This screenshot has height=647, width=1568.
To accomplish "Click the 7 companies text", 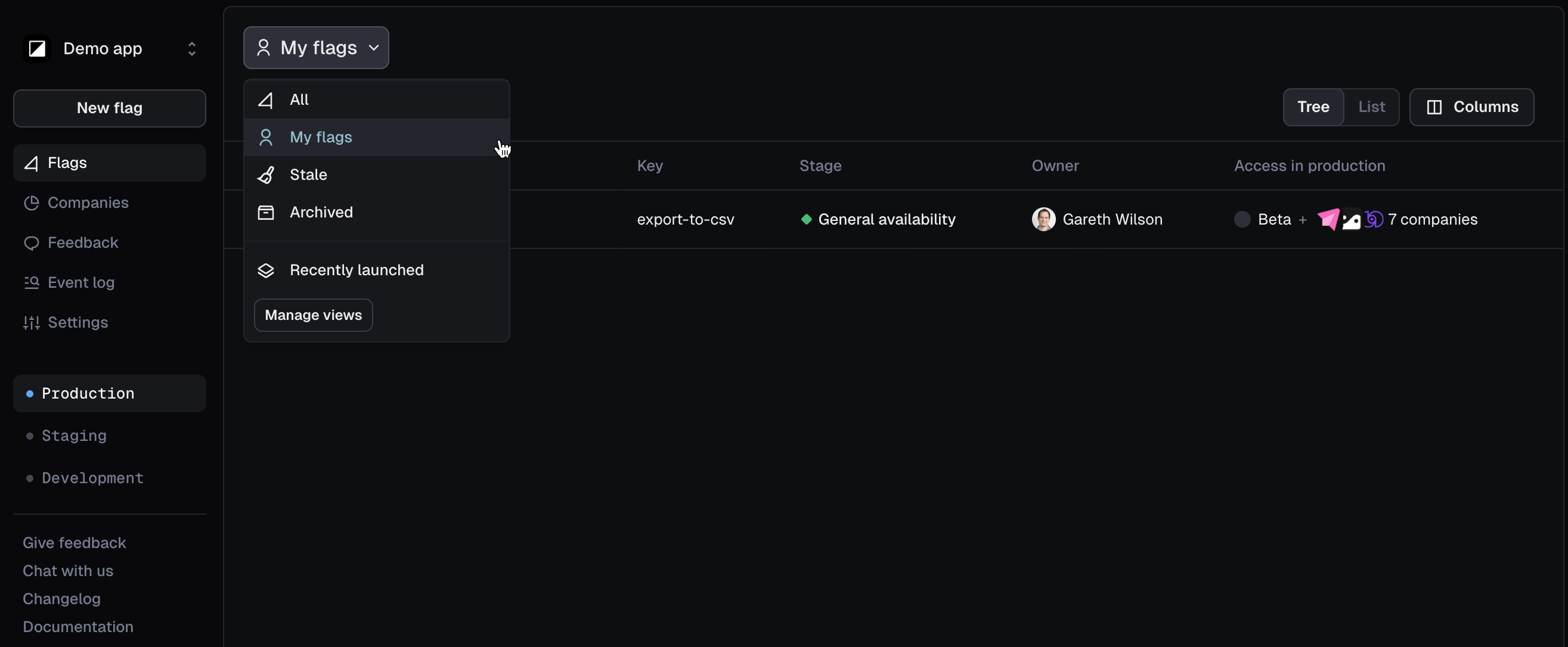I will [x=1433, y=219].
